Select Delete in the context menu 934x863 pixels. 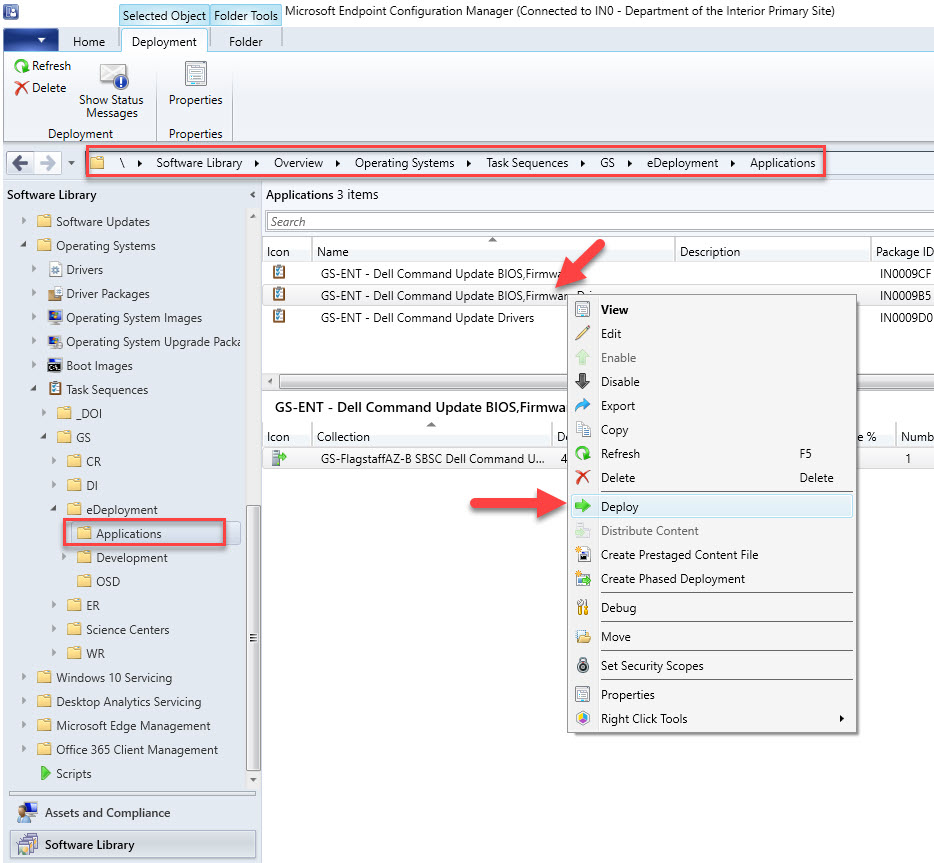pyautogui.click(x=712, y=478)
